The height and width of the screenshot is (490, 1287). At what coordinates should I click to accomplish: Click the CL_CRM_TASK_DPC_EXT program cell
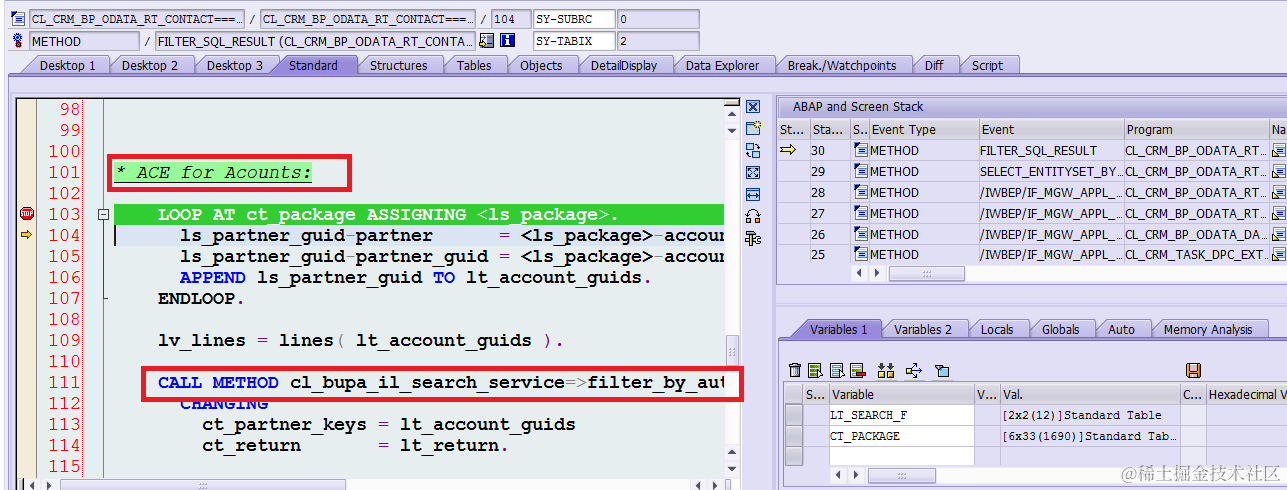coord(1196,254)
